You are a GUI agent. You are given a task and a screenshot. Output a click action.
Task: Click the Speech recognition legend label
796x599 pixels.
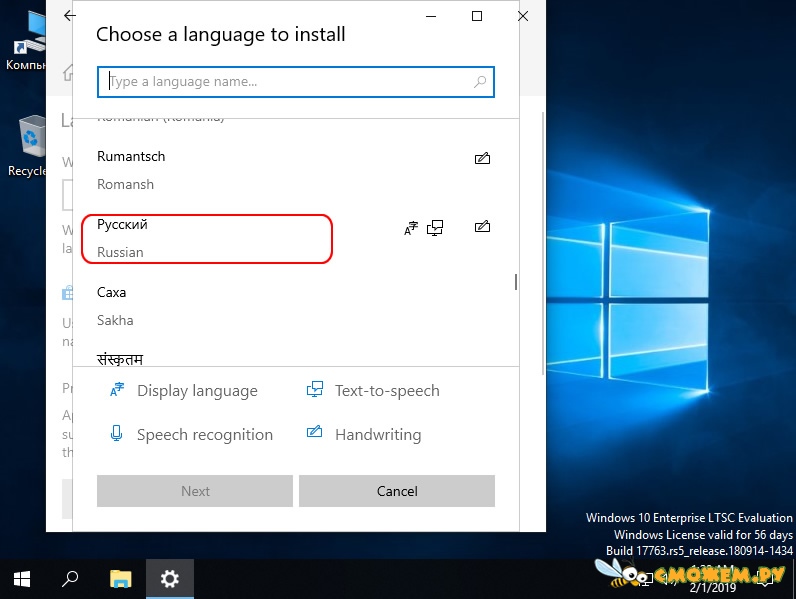pos(205,435)
